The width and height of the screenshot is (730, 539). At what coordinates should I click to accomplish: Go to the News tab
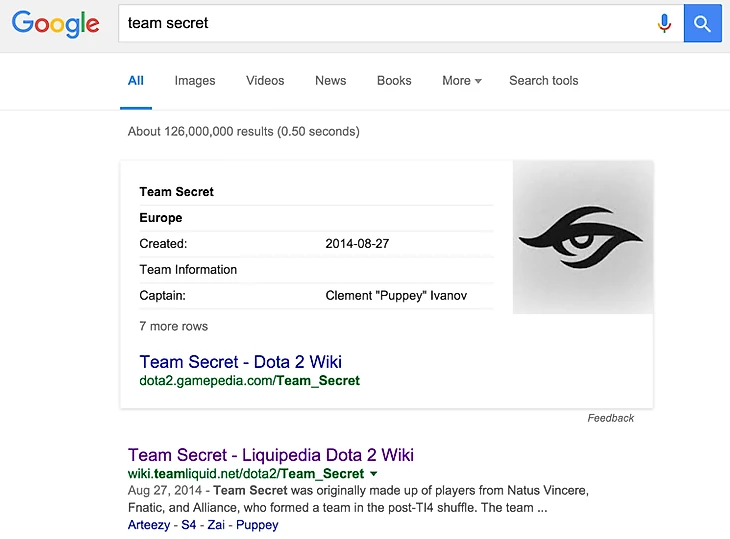point(330,81)
